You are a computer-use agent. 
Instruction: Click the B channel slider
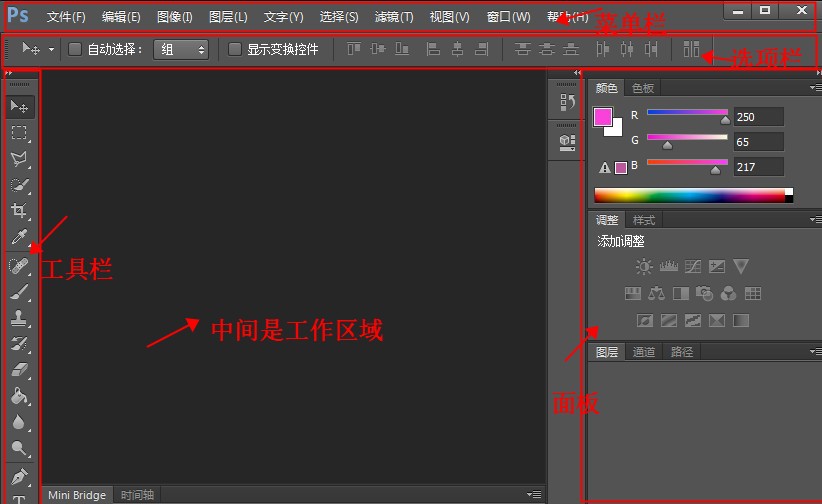coord(687,162)
